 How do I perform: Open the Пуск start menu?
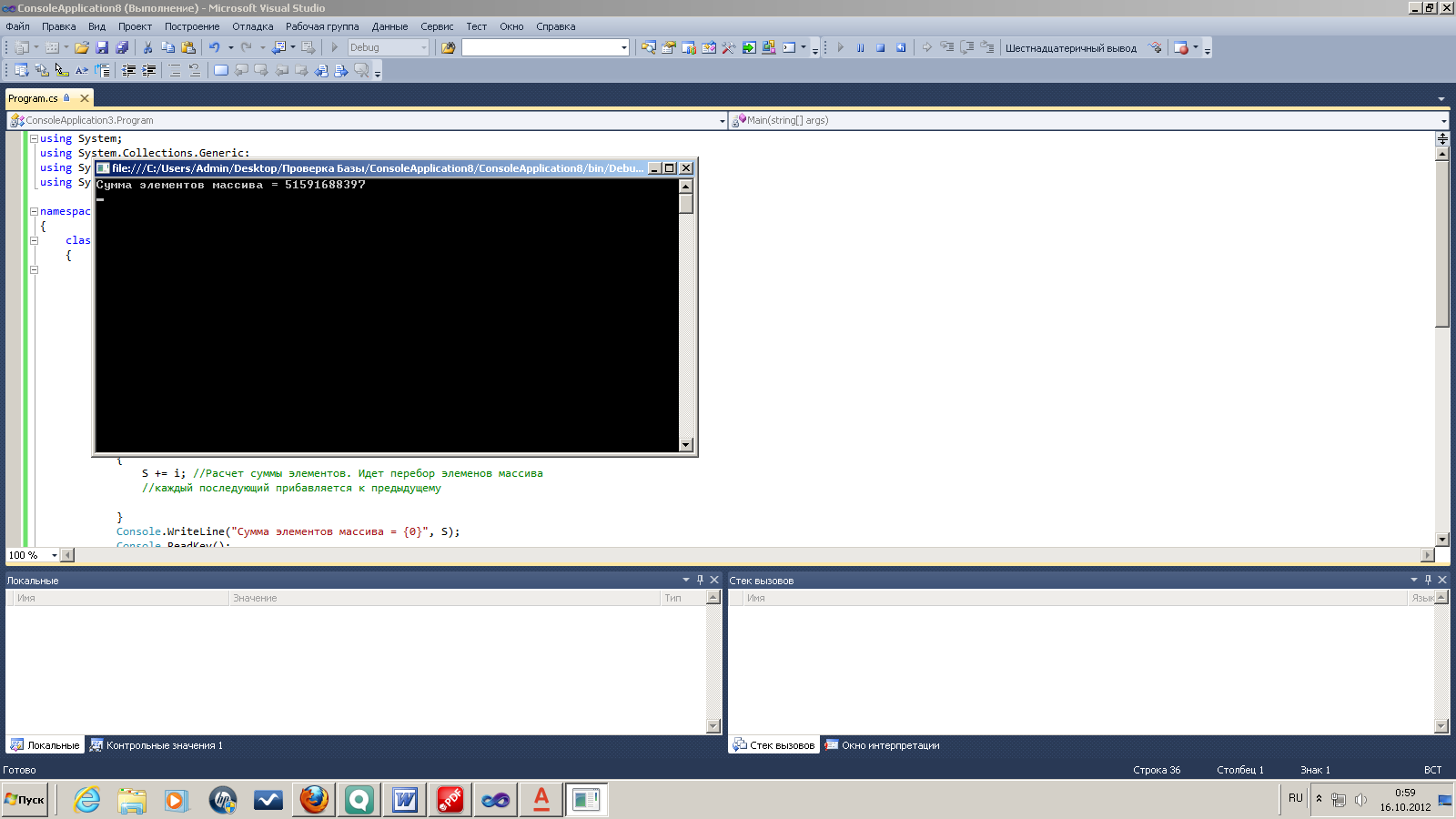point(25,800)
